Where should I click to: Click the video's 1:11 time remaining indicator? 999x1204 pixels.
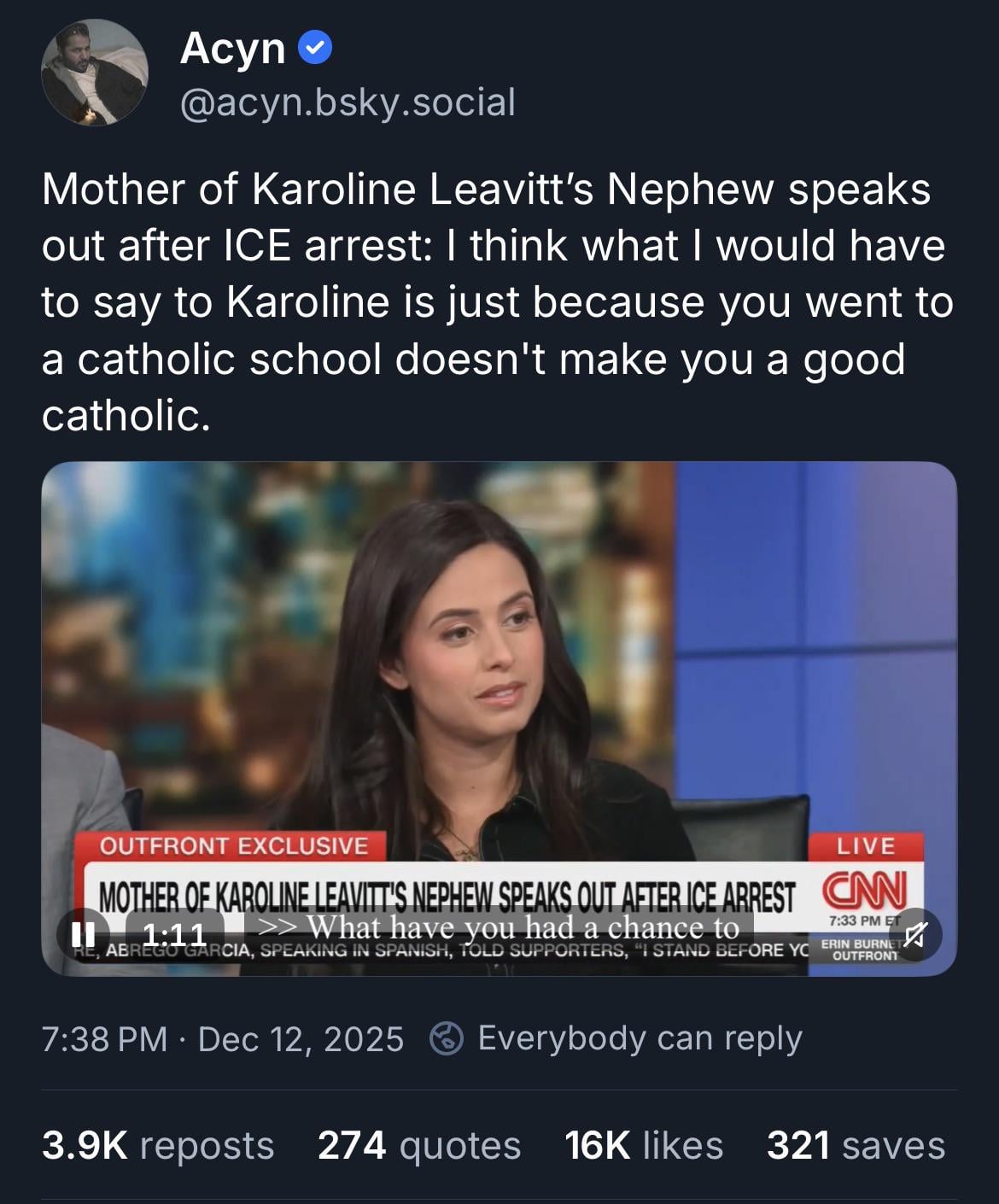(x=174, y=934)
